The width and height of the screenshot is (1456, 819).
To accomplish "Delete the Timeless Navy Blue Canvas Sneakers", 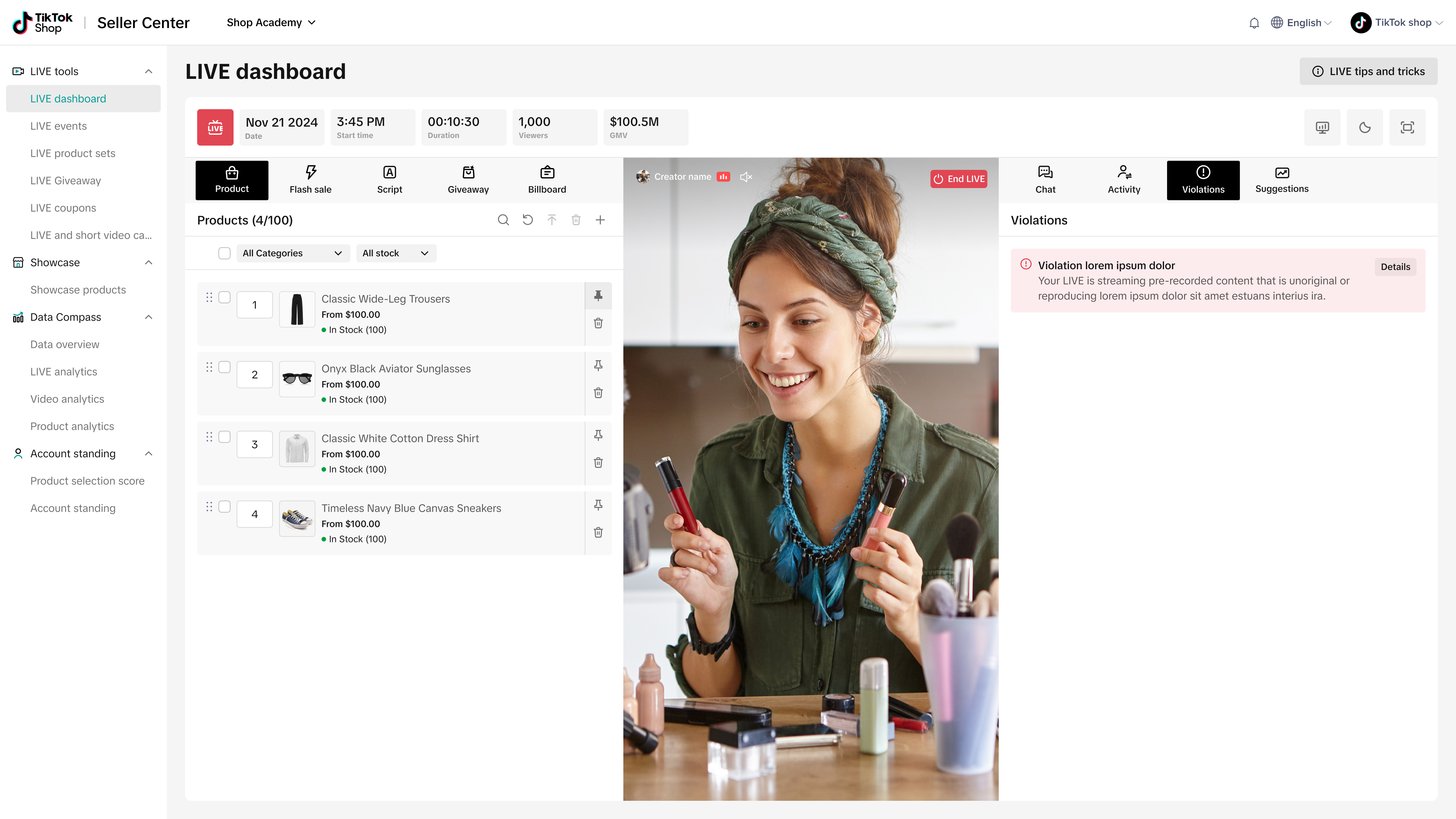I will click(598, 532).
